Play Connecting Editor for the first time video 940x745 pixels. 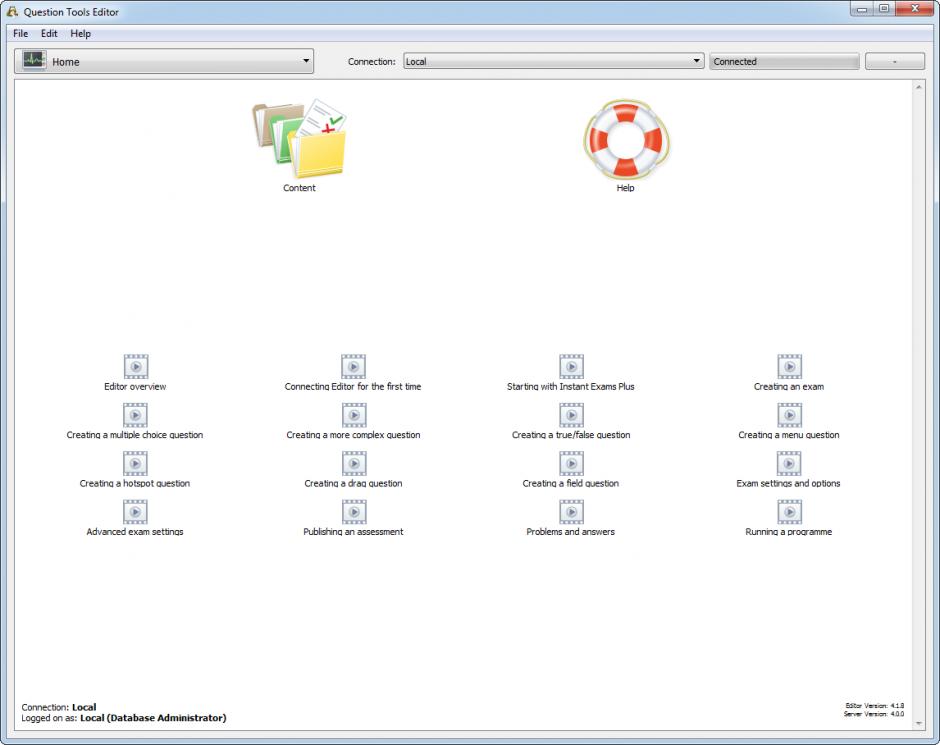click(353, 367)
